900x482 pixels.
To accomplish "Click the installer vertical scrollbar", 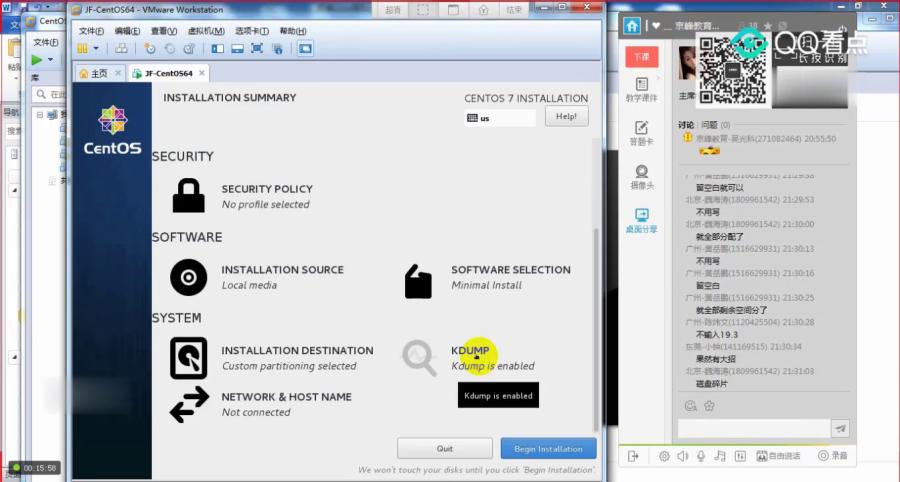I will (x=595, y=330).
